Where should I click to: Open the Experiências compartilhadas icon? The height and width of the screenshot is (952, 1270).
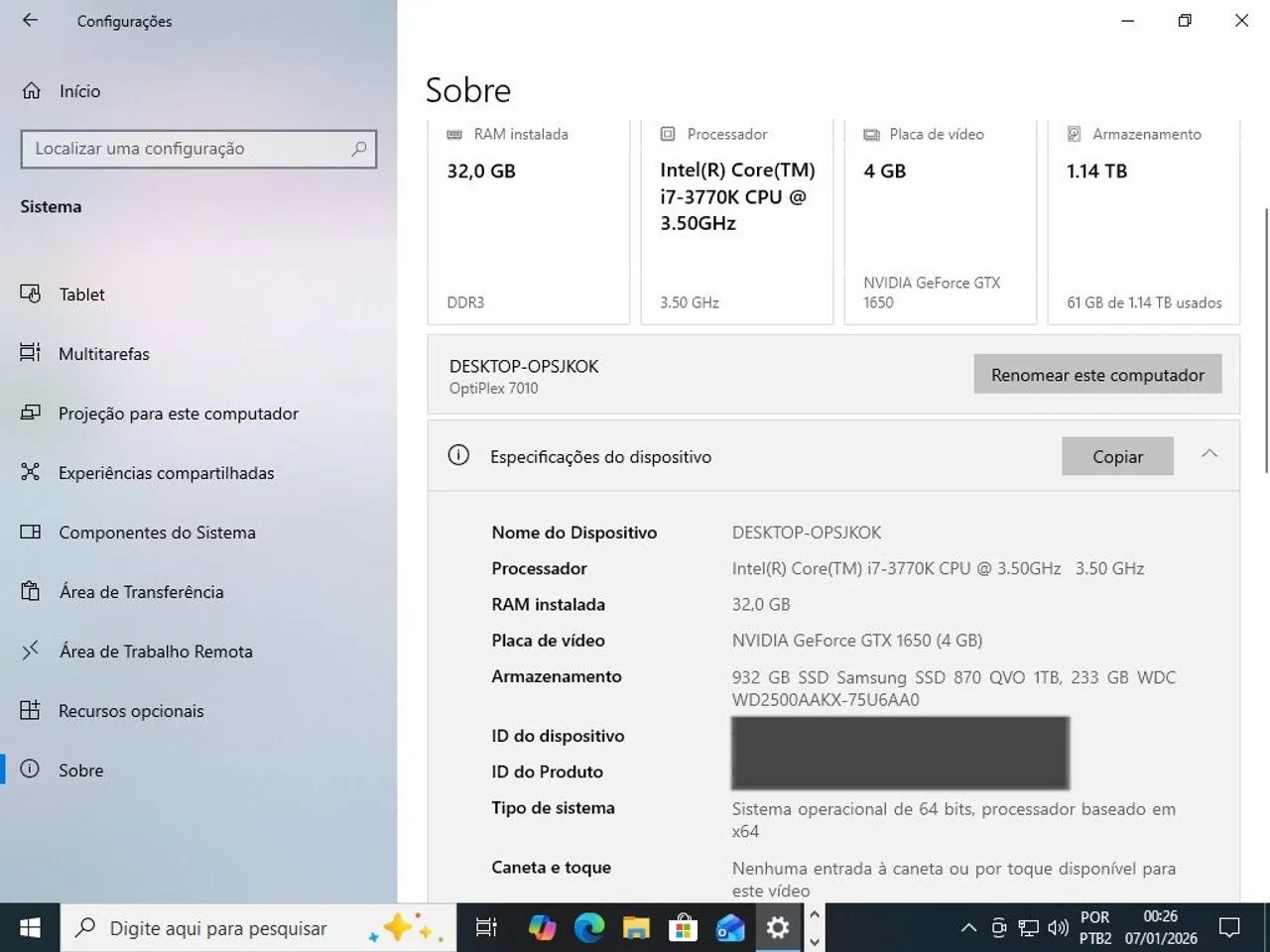pos(31,472)
